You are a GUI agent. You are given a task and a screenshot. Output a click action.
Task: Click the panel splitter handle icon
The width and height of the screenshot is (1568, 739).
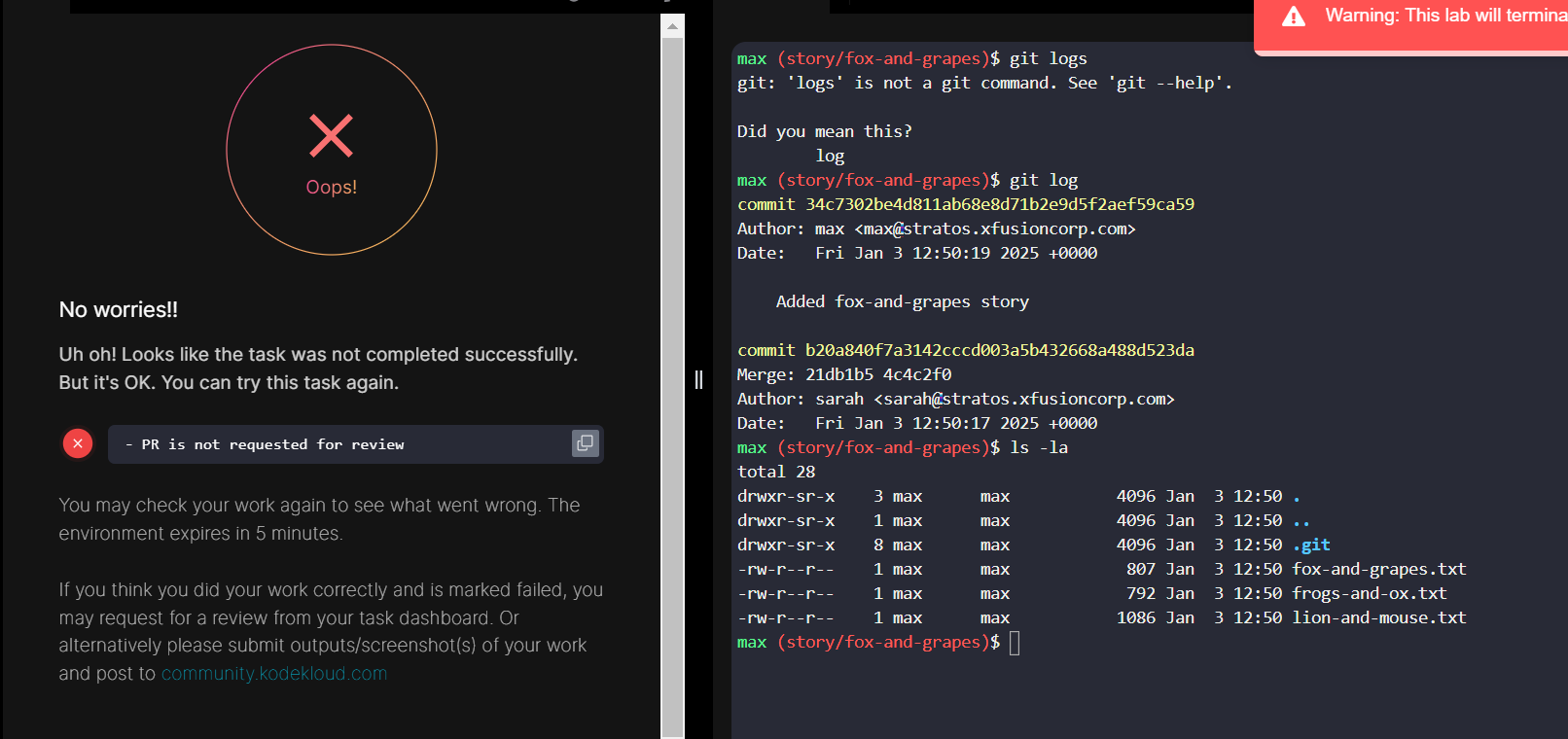click(x=698, y=379)
